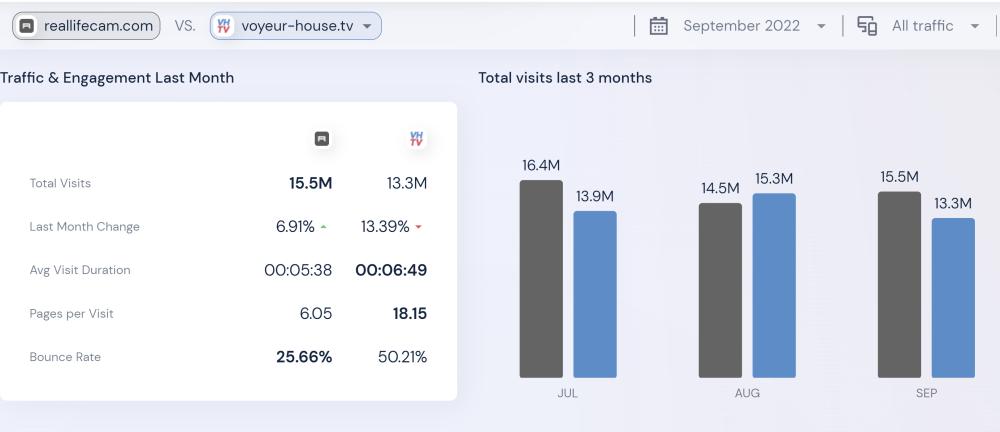The image size is (1000, 432).
Task: Click the grey September bar showing 15.5M
Action: 899,285
